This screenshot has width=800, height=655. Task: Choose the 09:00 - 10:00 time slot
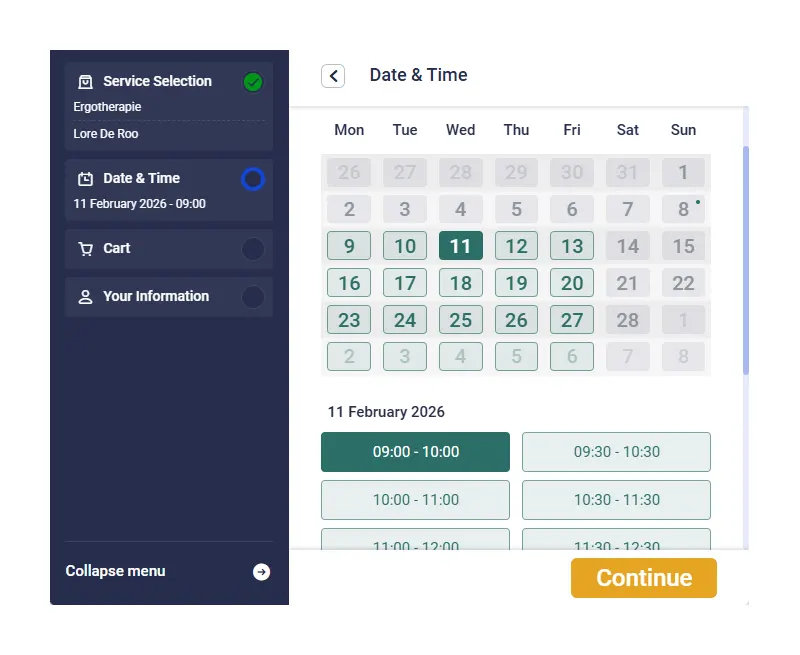click(x=415, y=452)
